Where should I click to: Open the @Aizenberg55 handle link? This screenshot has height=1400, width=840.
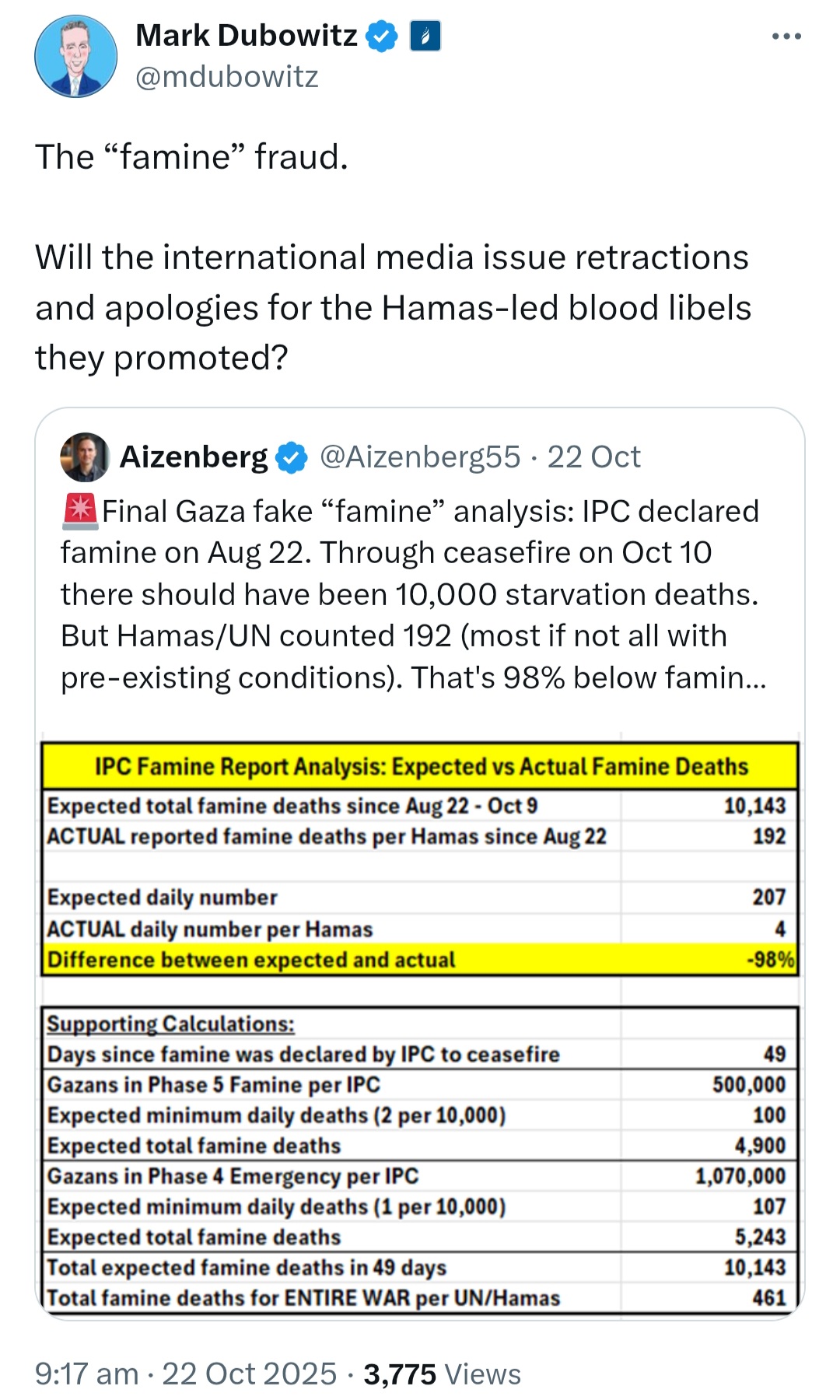click(420, 457)
